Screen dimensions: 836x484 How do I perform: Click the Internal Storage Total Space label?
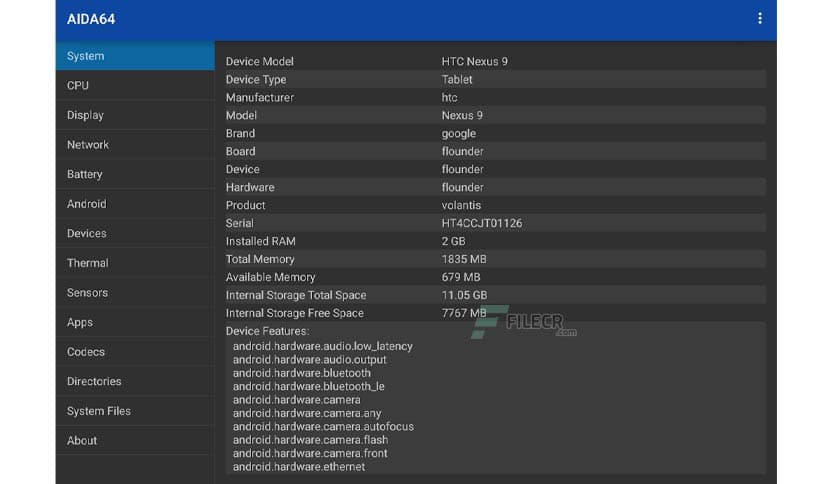tap(296, 295)
